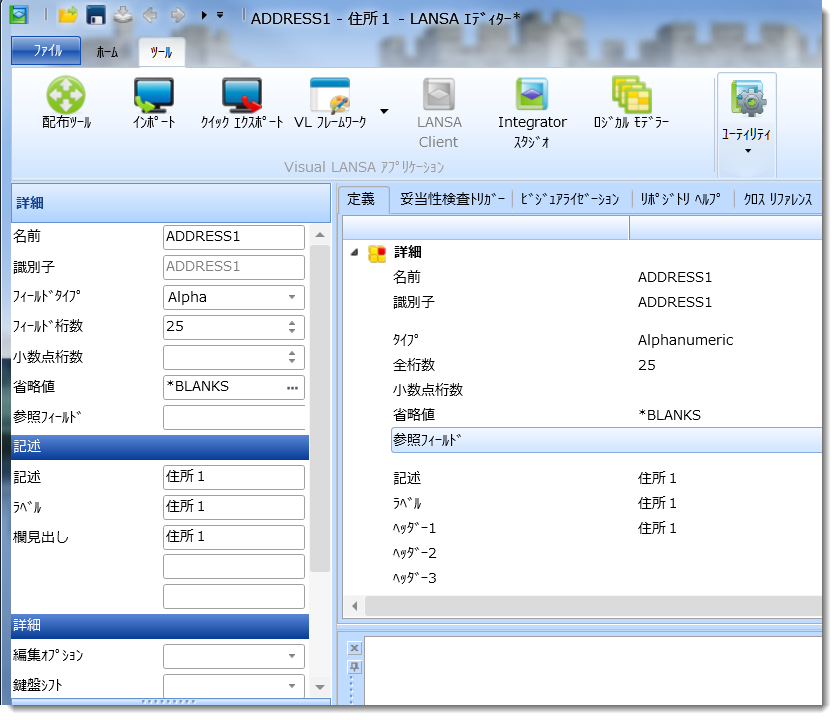This screenshot has height=720, width=837.
Task: Select the 識別子 row in definition tree
Action: click(607, 303)
